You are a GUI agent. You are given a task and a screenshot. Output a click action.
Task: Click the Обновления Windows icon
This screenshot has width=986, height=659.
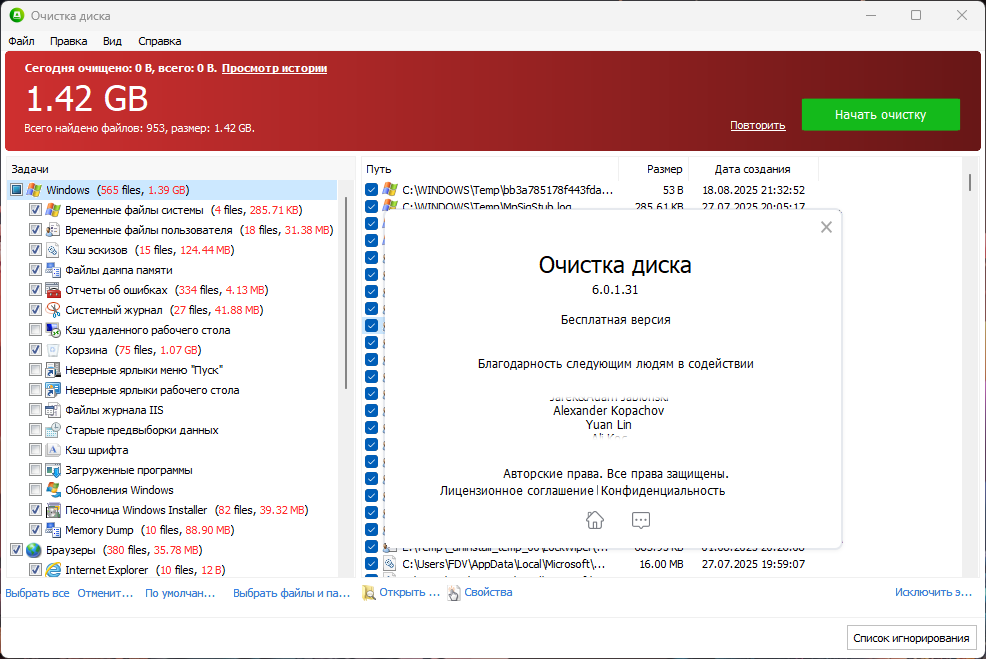[53, 490]
